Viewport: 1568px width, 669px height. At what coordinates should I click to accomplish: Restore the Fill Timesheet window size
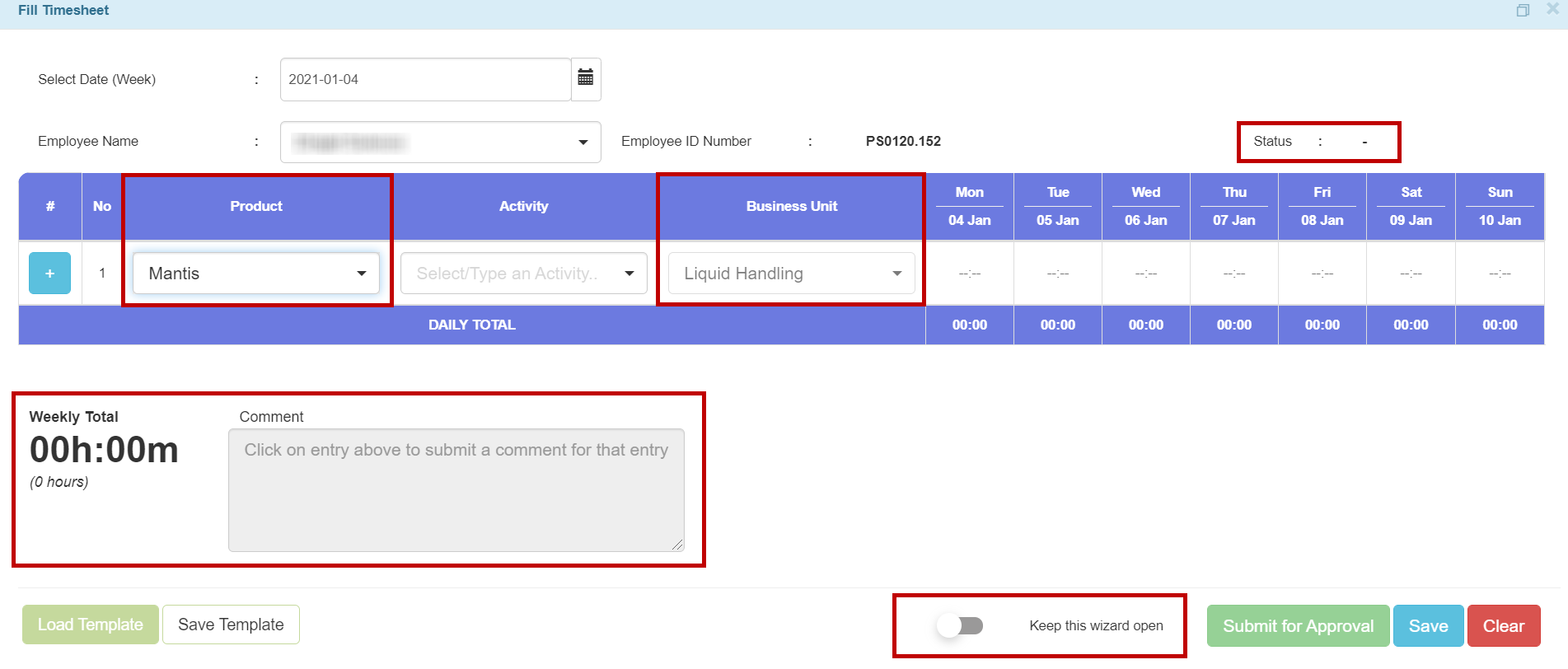(x=1523, y=11)
